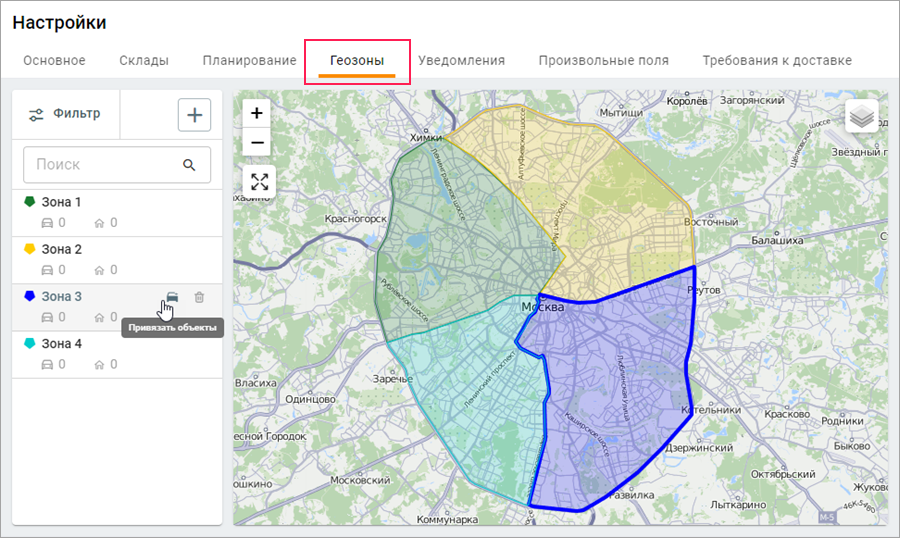Click the vehicle count icon of Зона 3

click(47, 317)
